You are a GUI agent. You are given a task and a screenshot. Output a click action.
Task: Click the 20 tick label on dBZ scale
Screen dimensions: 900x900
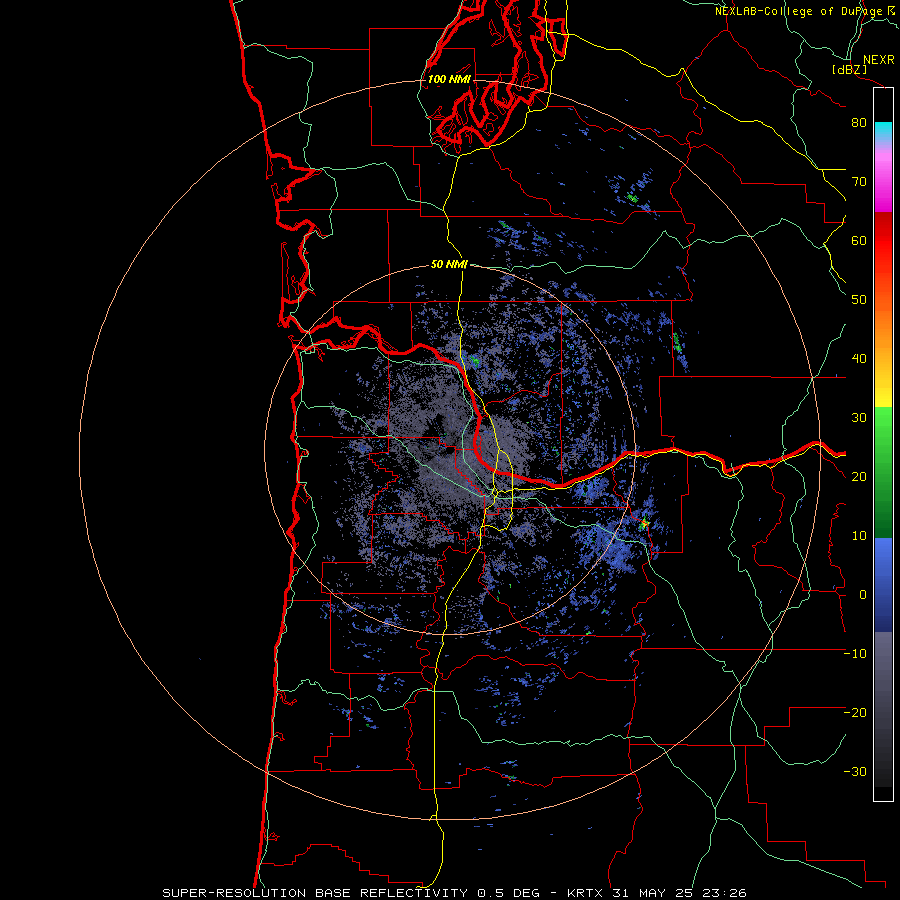coord(859,477)
